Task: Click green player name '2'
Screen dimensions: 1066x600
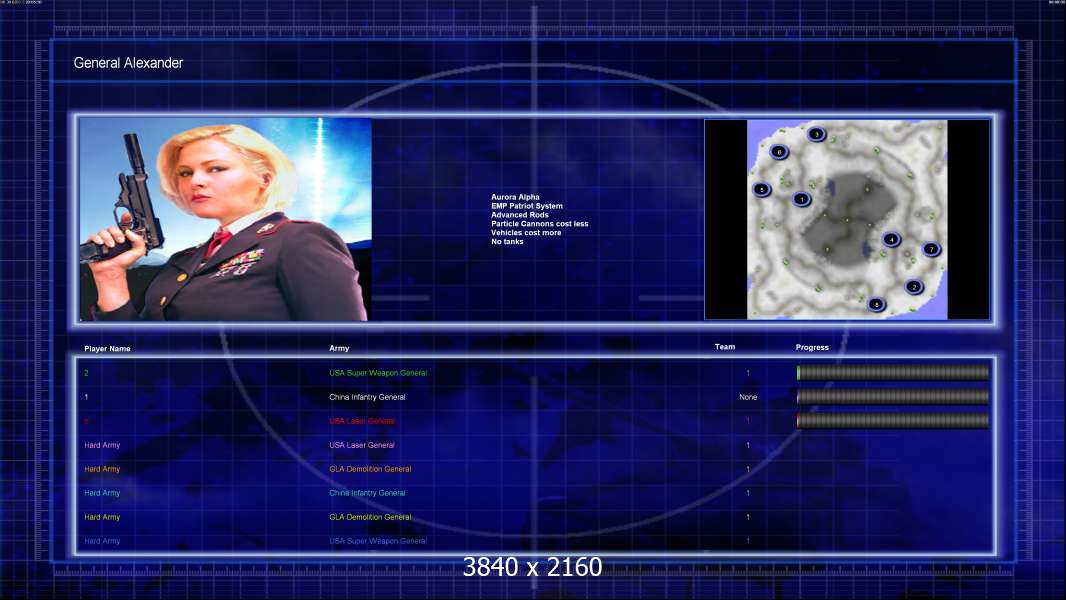Action: [x=86, y=373]
